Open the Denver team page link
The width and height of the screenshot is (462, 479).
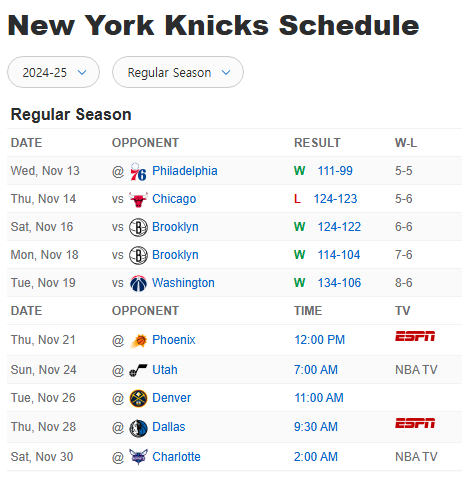pyautogui.click(x=171, y=398)
